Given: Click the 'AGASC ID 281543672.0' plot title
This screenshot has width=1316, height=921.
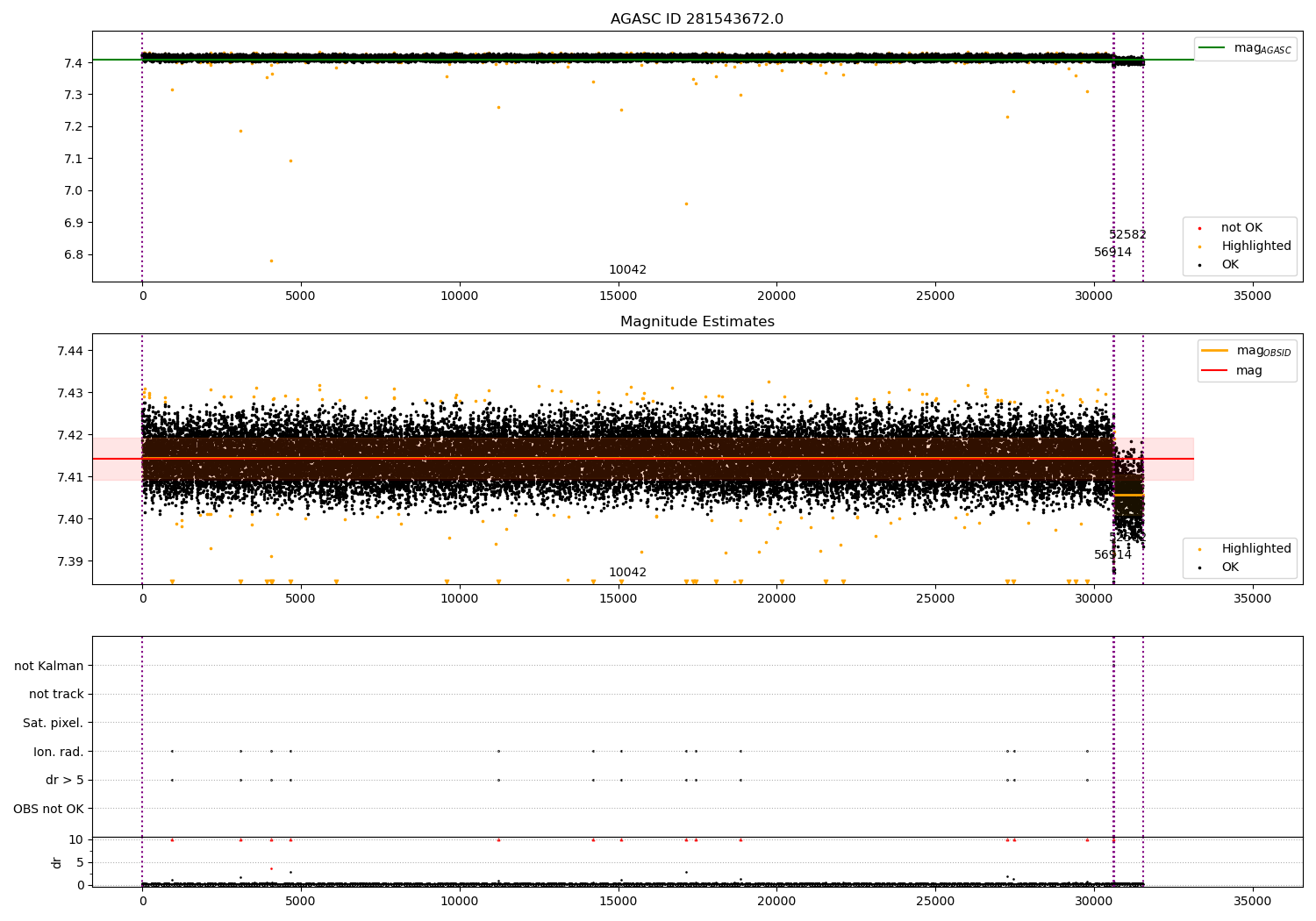Looking at the screenshot, I should pos(697,19).
